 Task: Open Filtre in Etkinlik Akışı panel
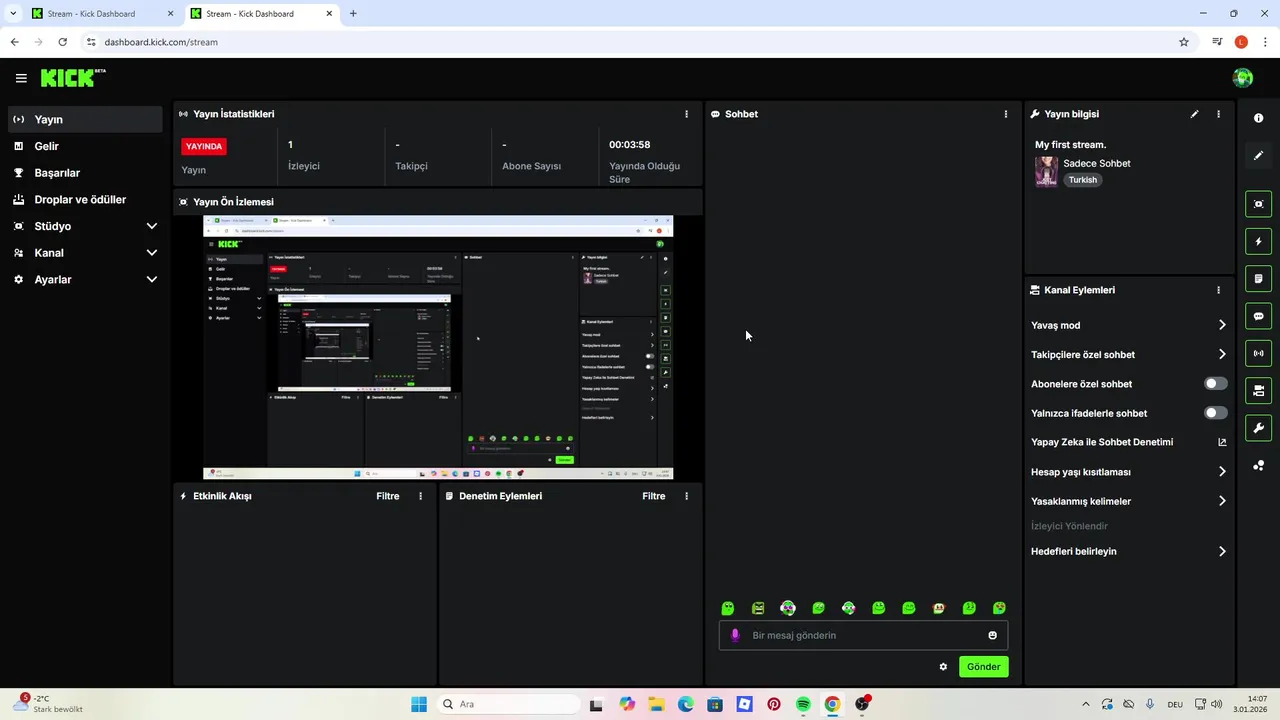pyautogui.click(x=388, y=496)
